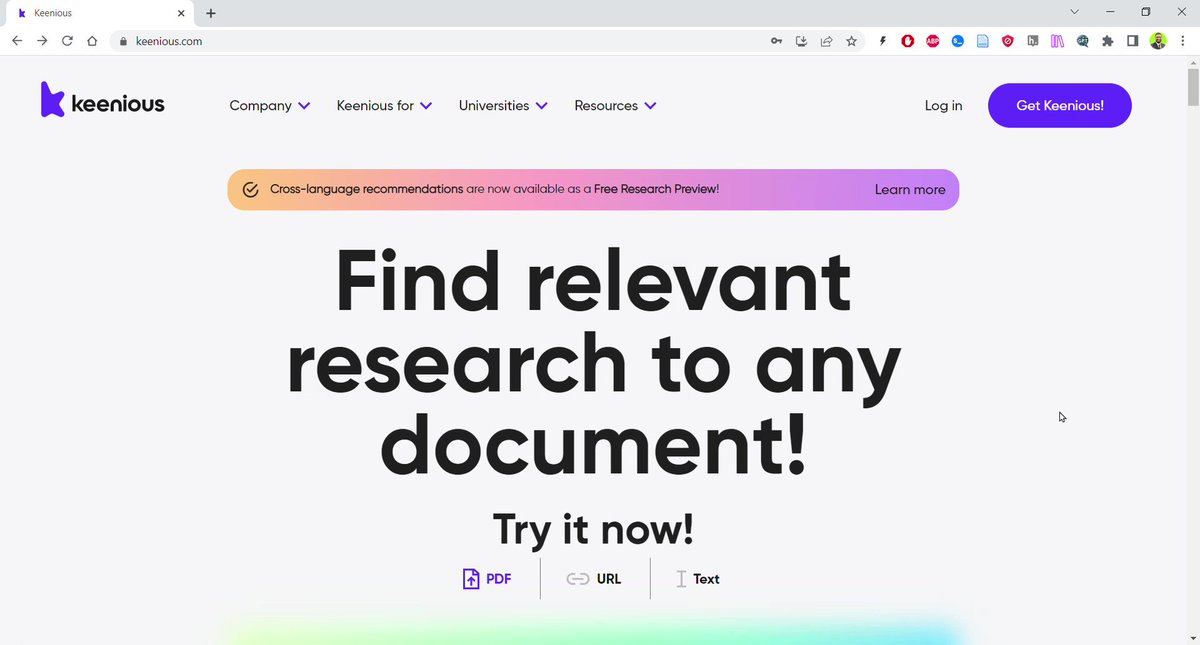Image resolution: width=1200 pixels, height=645 pixels.
Task: Click the install app icon in address bar
Action: (x=801, y=41)
